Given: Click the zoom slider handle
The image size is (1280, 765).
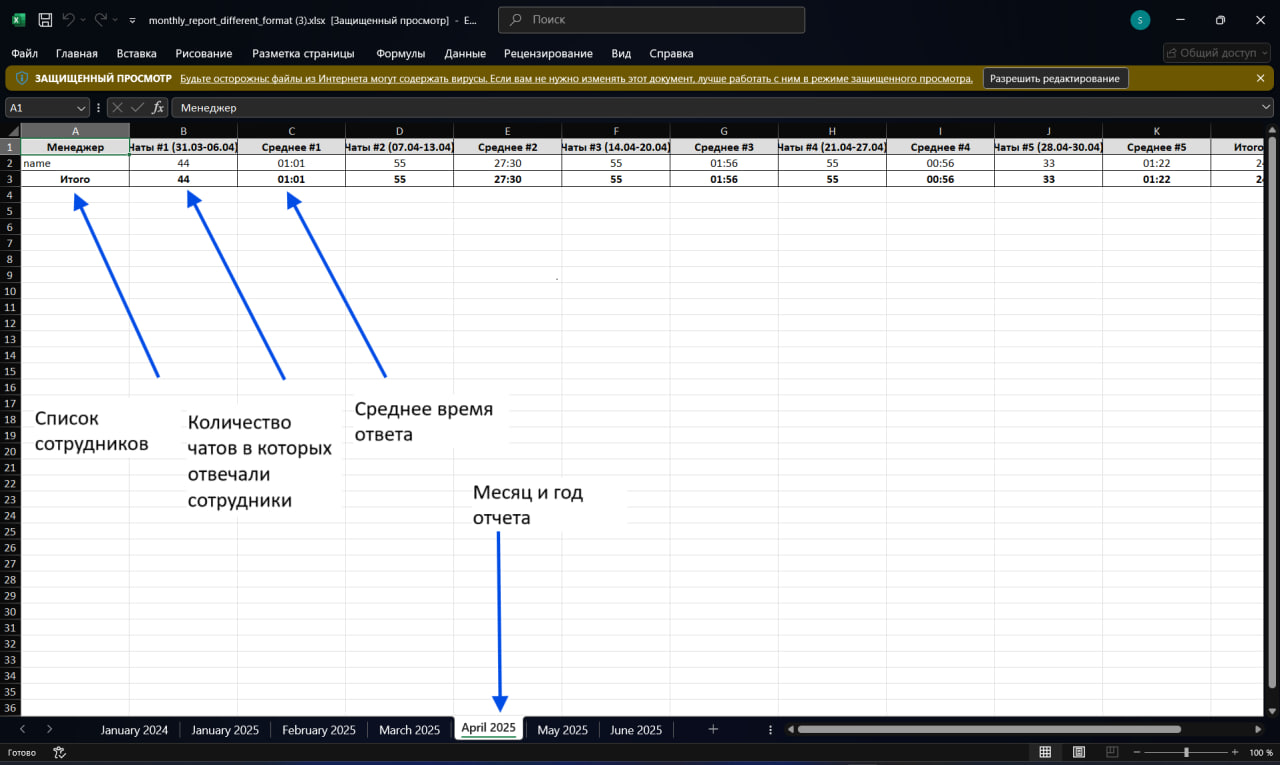Looking at the screenshot, I should (x=1186, y=752).
